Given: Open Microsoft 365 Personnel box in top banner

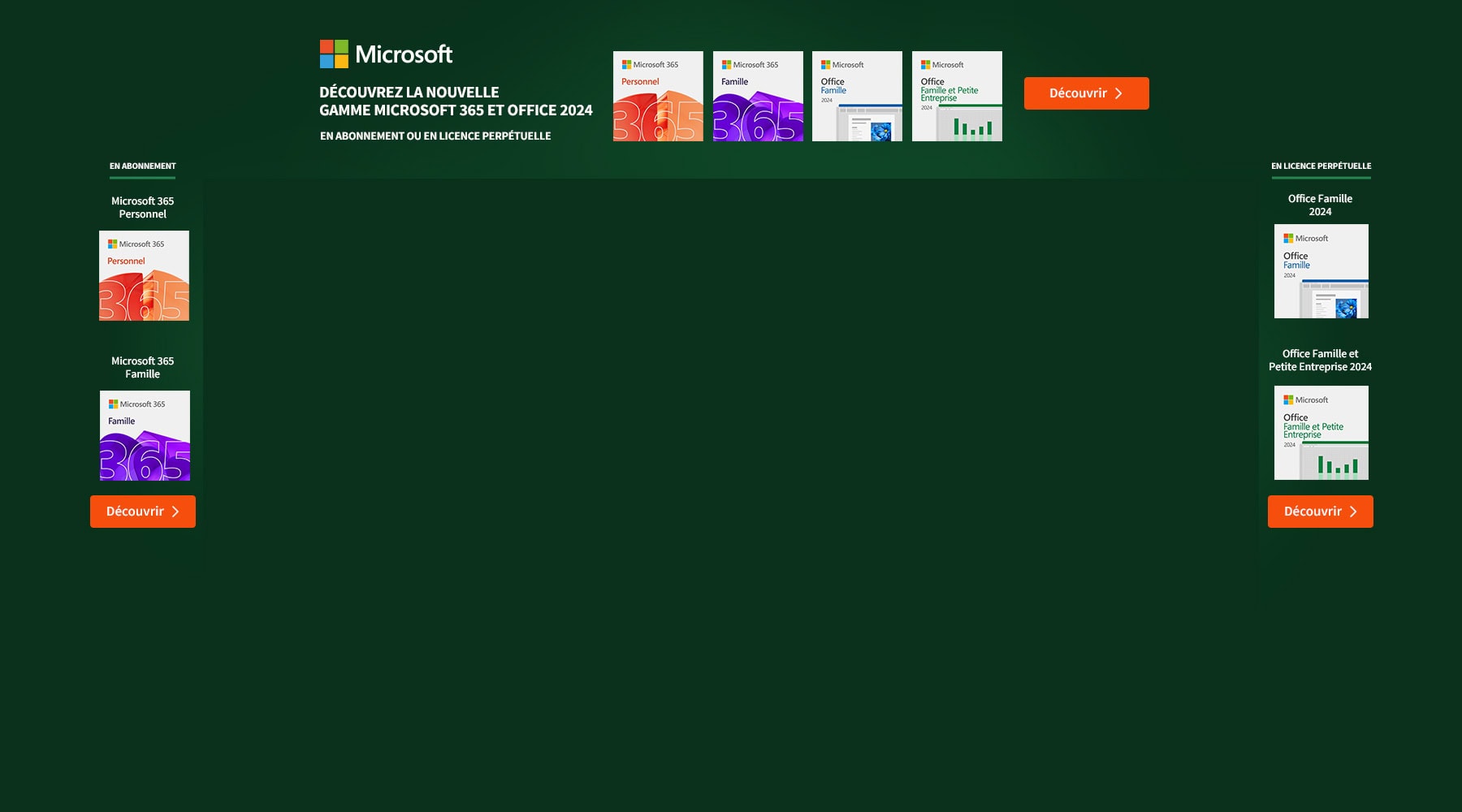Looking at the screenshot, I should click(658, 97).
